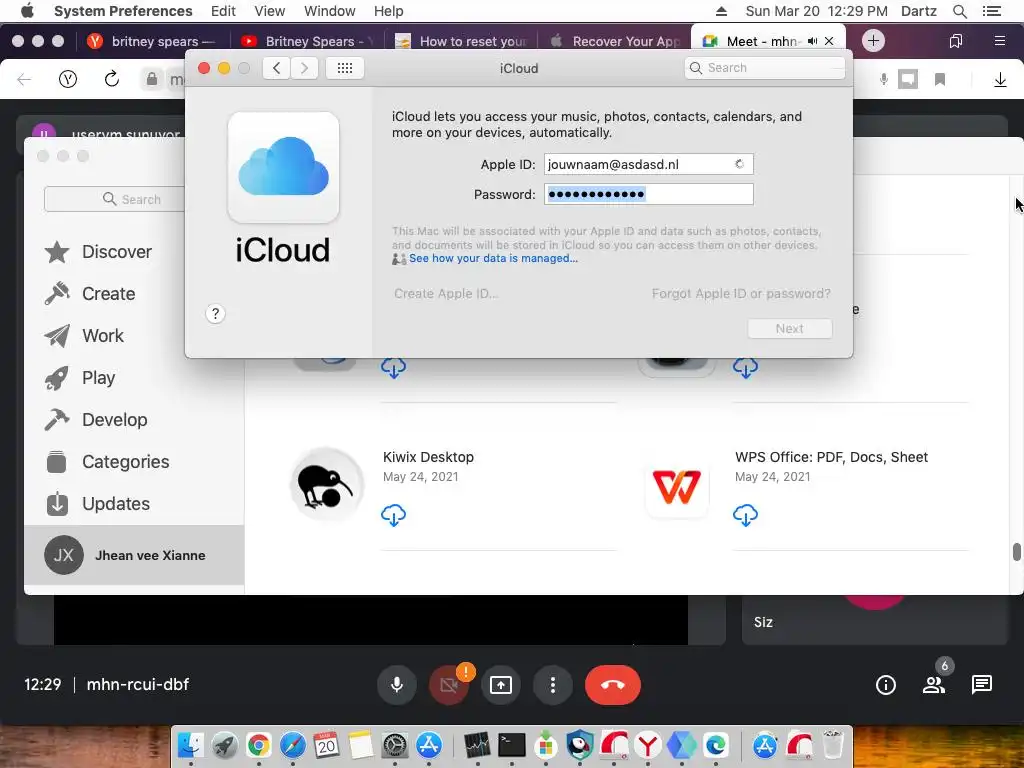Click Present now in the Meet call
Screen dimensions: 1024x768
coord(501,685)
